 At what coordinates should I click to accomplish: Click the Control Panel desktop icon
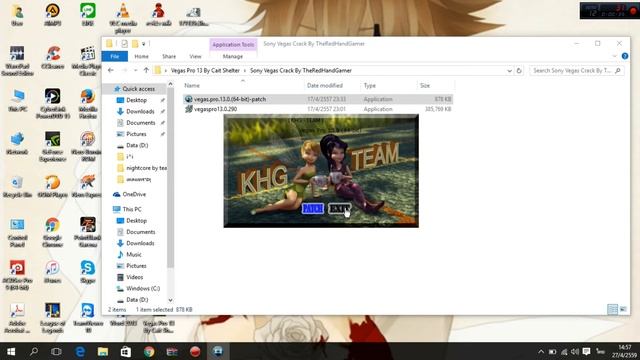click(17, 232)
